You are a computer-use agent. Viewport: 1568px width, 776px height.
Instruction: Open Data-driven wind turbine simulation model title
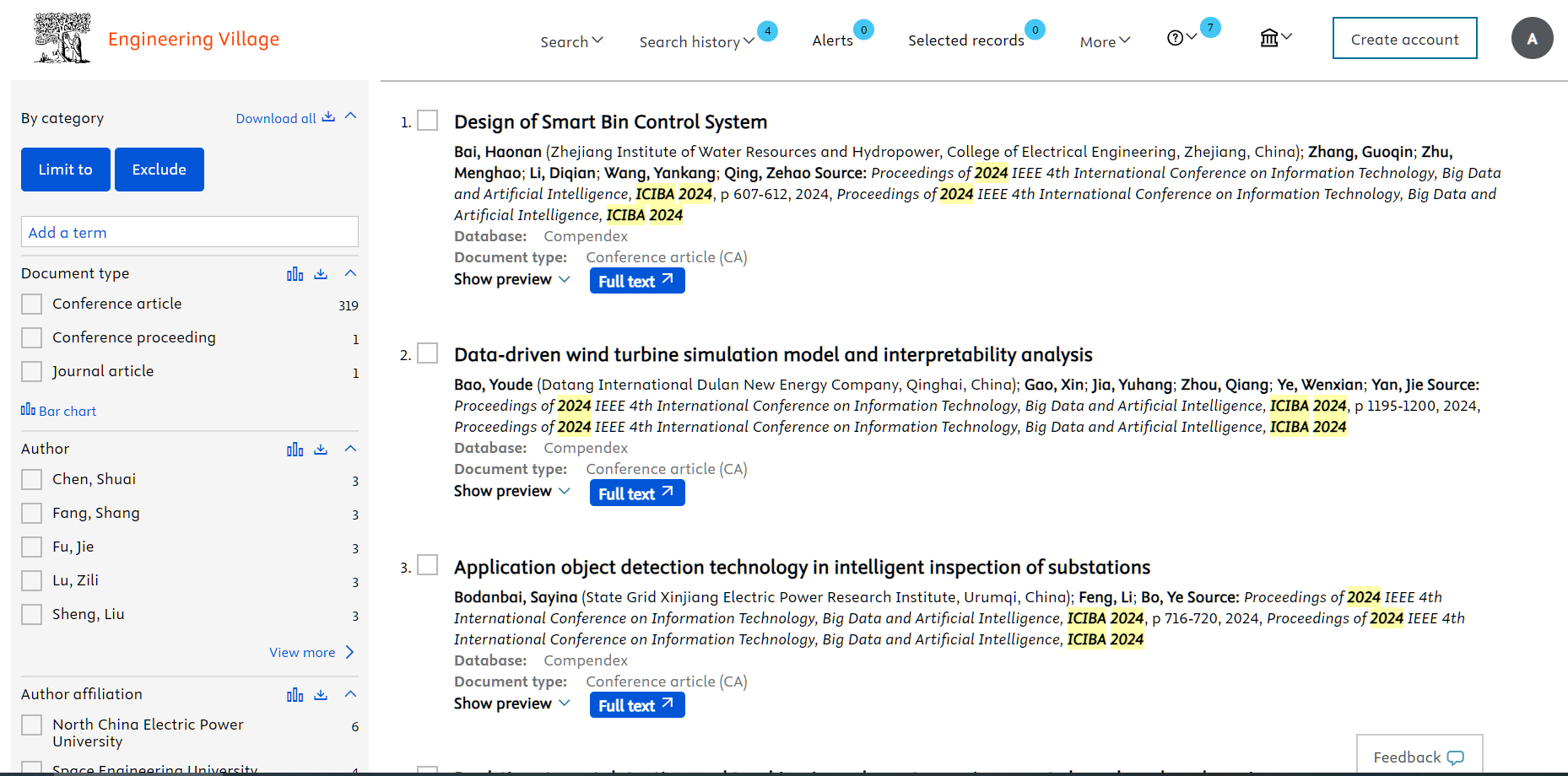(773, 354)
